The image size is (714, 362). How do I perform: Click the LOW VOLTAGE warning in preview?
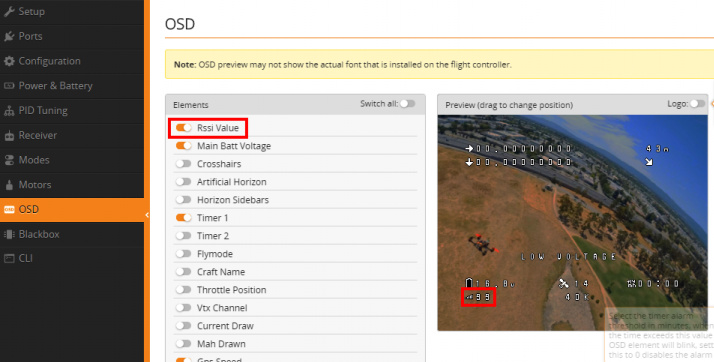[x=569, y=257]
